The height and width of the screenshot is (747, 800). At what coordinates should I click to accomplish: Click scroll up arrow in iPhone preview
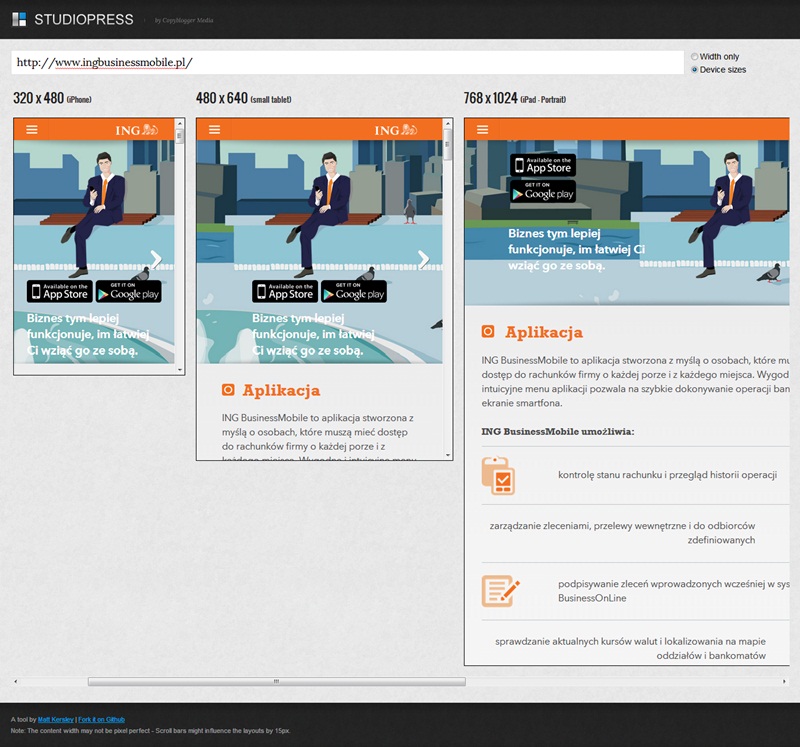(180, 123)
